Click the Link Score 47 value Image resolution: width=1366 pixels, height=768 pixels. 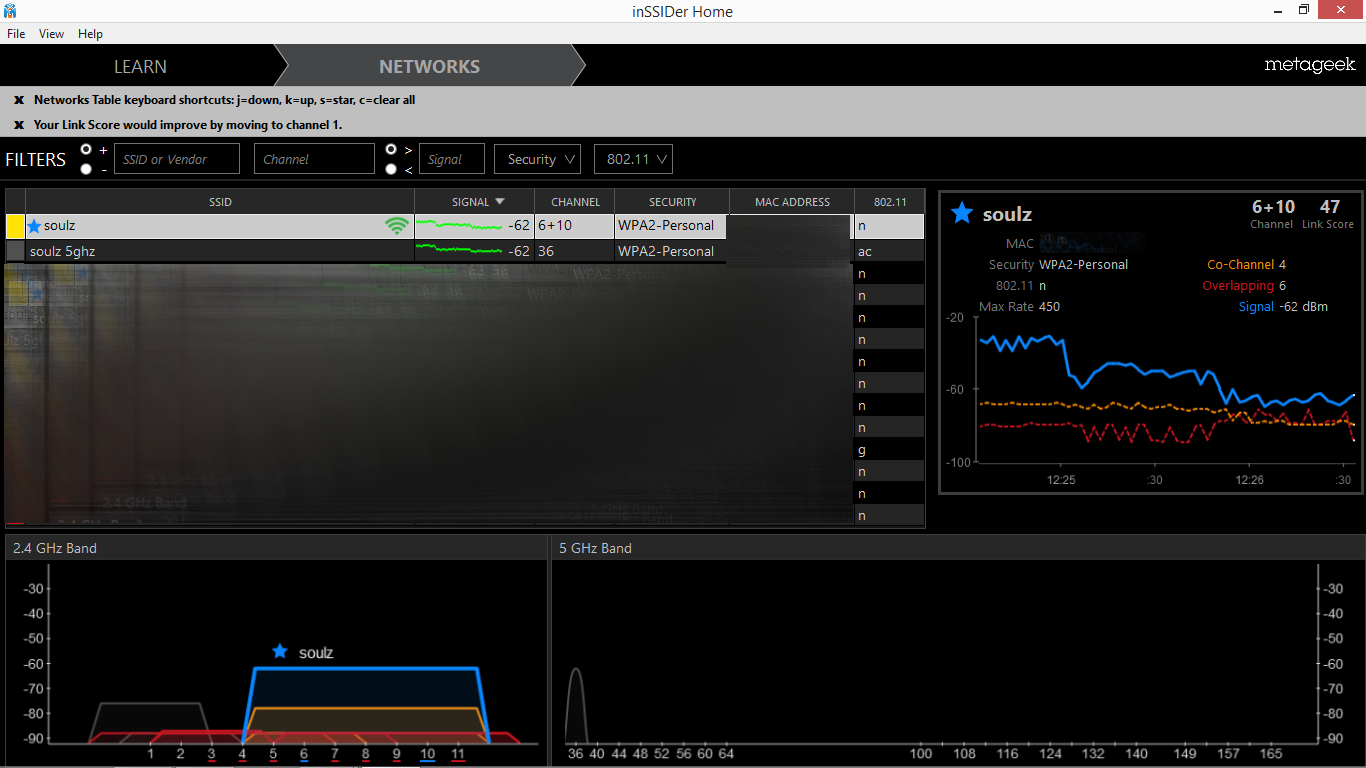click(x=1329, y=207)
